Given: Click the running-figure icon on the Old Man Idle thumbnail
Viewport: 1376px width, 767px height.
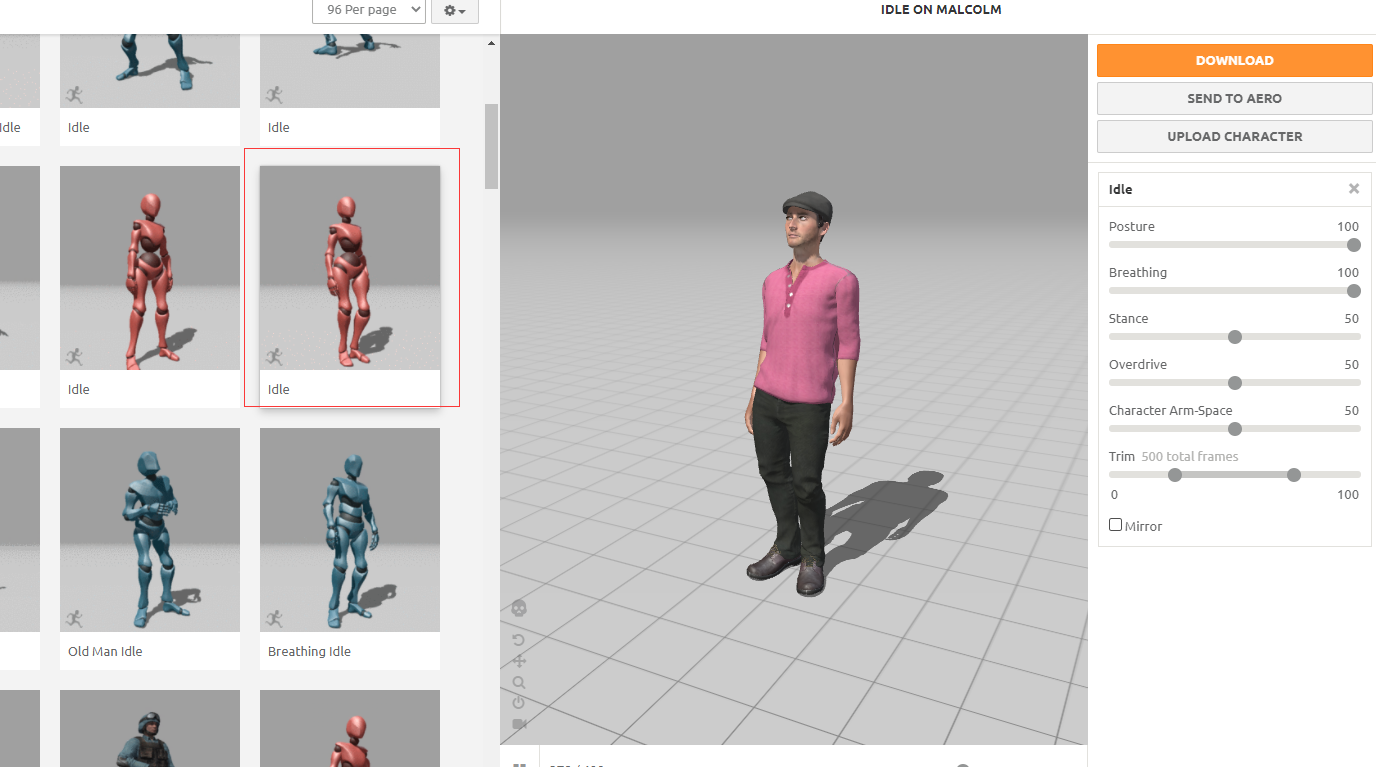Looking at the screenshot, I should coord(74,618).
